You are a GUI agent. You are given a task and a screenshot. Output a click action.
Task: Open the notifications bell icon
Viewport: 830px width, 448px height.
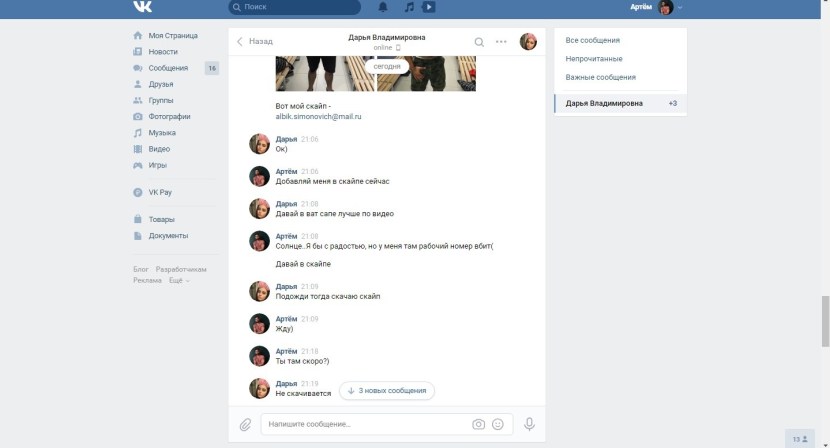click(383, 7)
